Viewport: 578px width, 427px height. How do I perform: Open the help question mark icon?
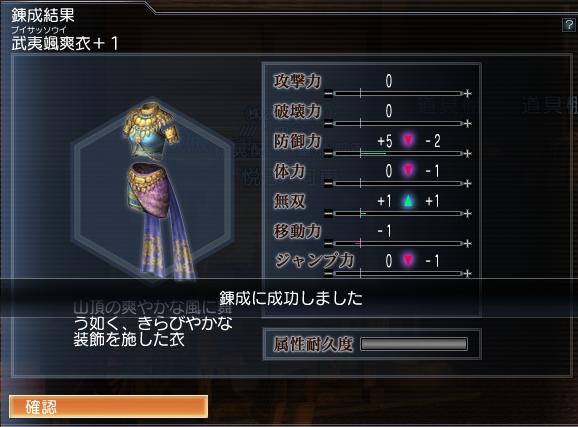click(x=569, y=25)
